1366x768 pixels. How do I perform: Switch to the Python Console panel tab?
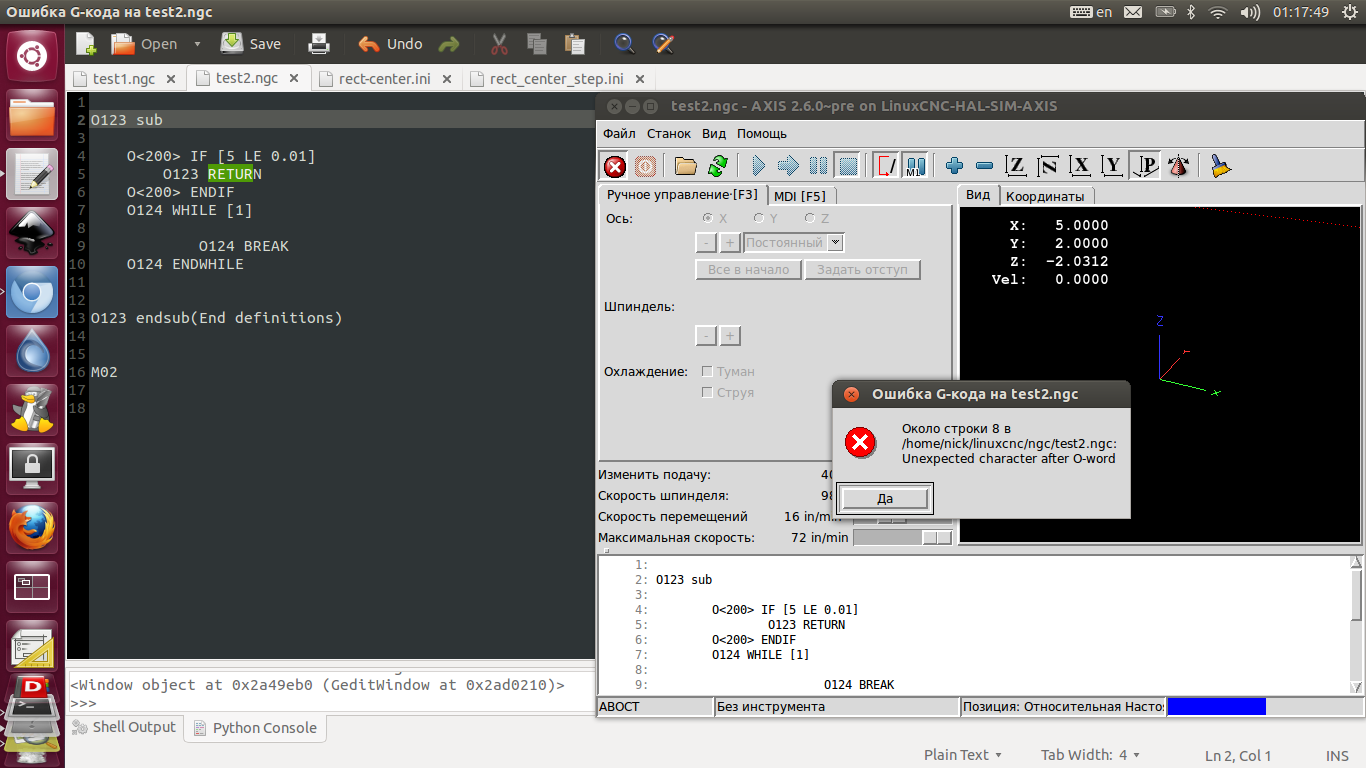256,728
